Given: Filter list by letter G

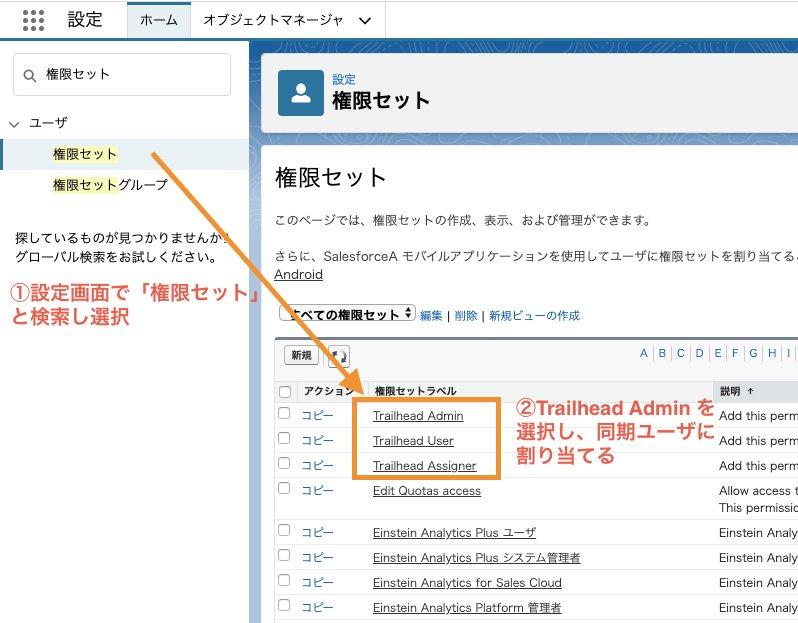Looking at the screenshot, I should (753, 353).
